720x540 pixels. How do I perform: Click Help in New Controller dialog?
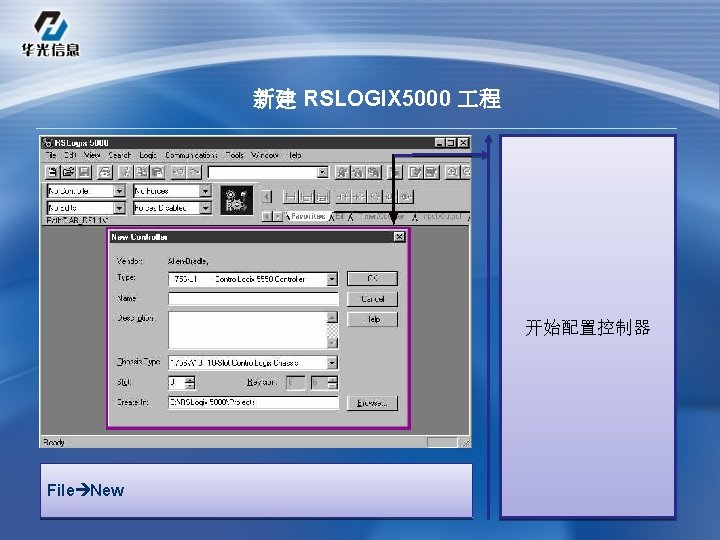click(372, 319)
